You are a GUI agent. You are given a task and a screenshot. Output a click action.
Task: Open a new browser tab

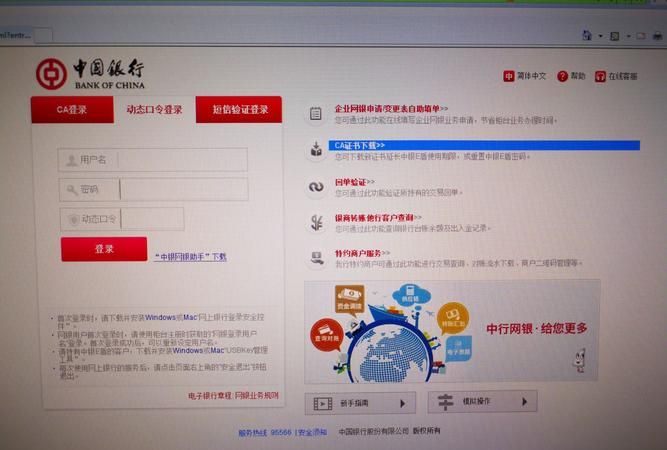[43, 36]
